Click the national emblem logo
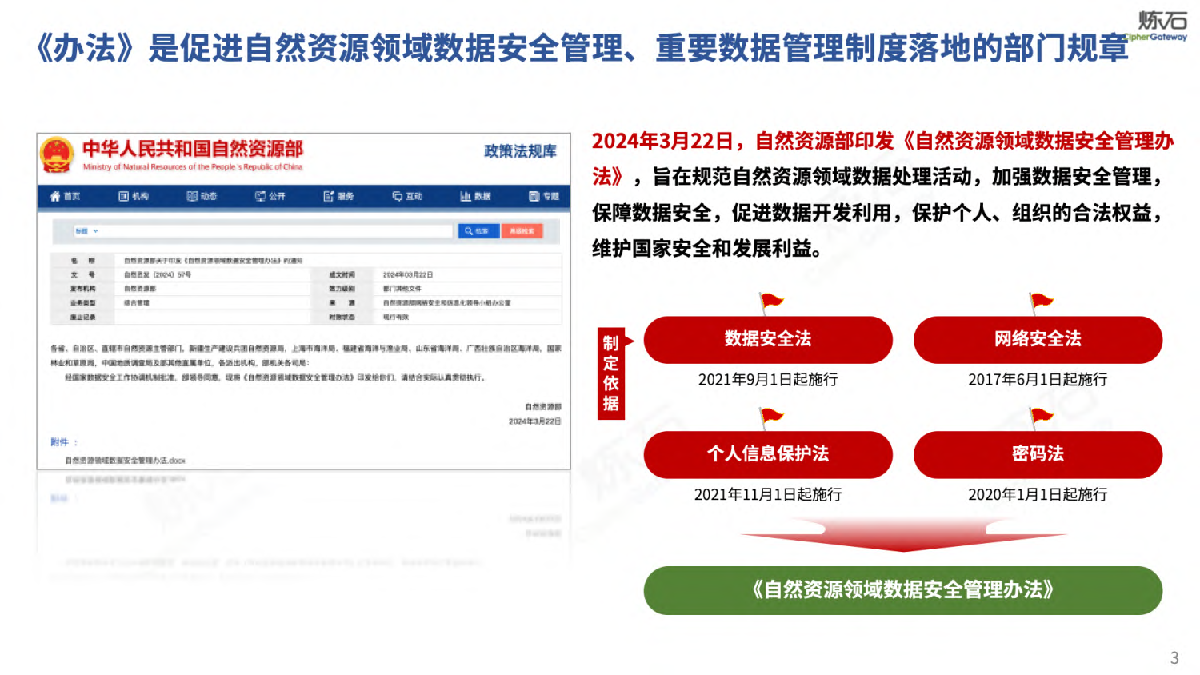This screenshot has height=675, width=1200. point(57,155)
